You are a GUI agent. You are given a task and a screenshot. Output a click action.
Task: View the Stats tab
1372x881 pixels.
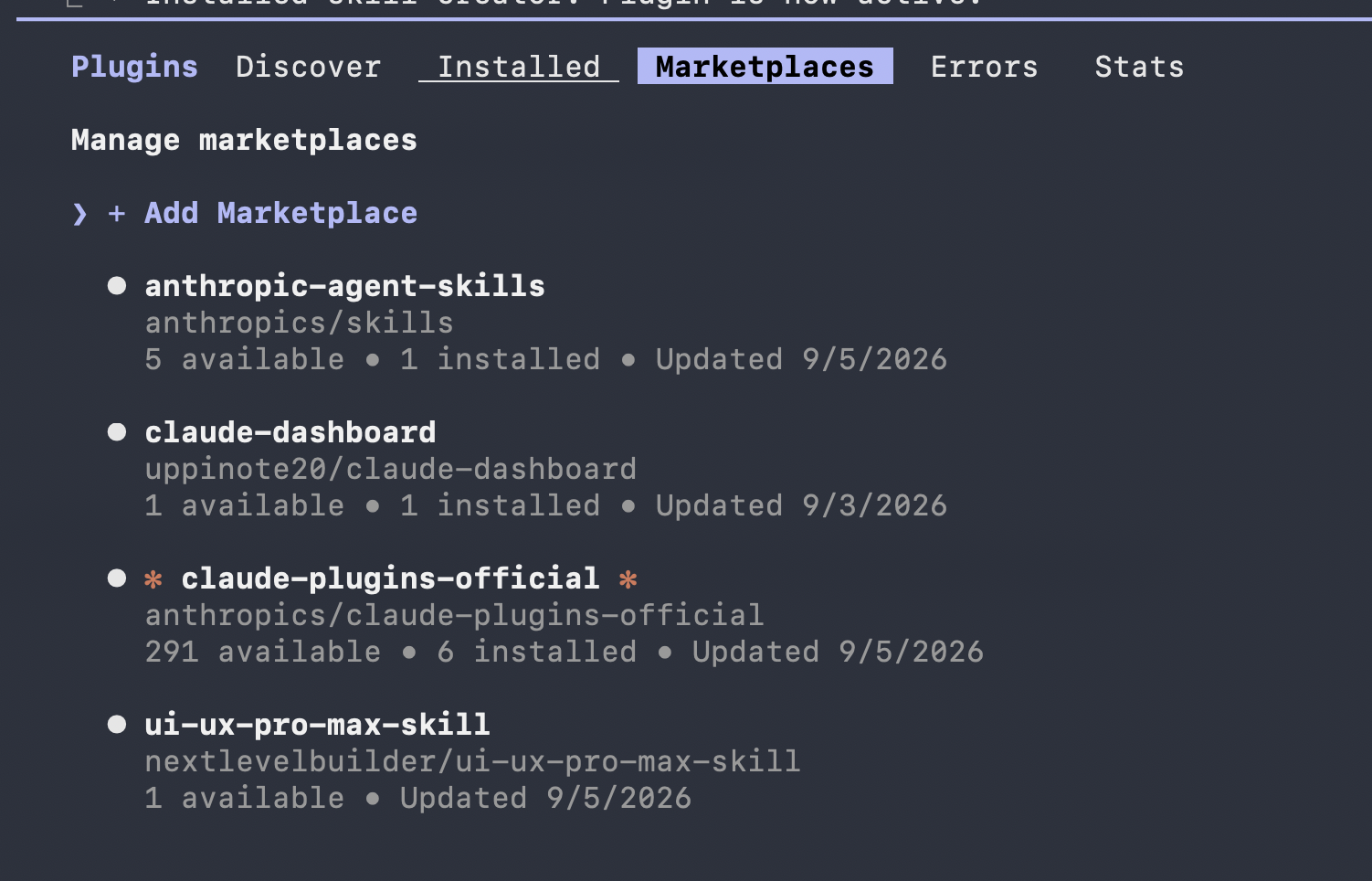1139,67
